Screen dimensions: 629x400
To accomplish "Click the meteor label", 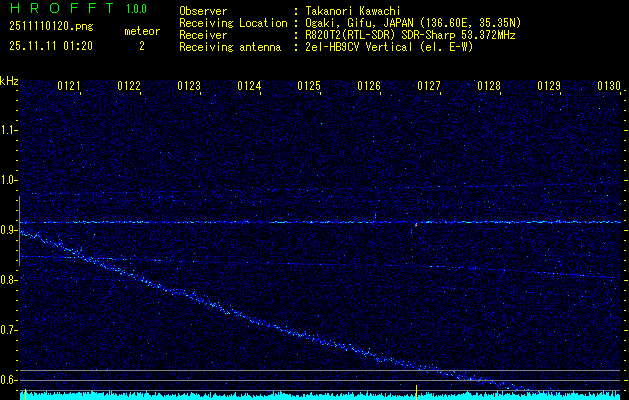I will 141,31.
